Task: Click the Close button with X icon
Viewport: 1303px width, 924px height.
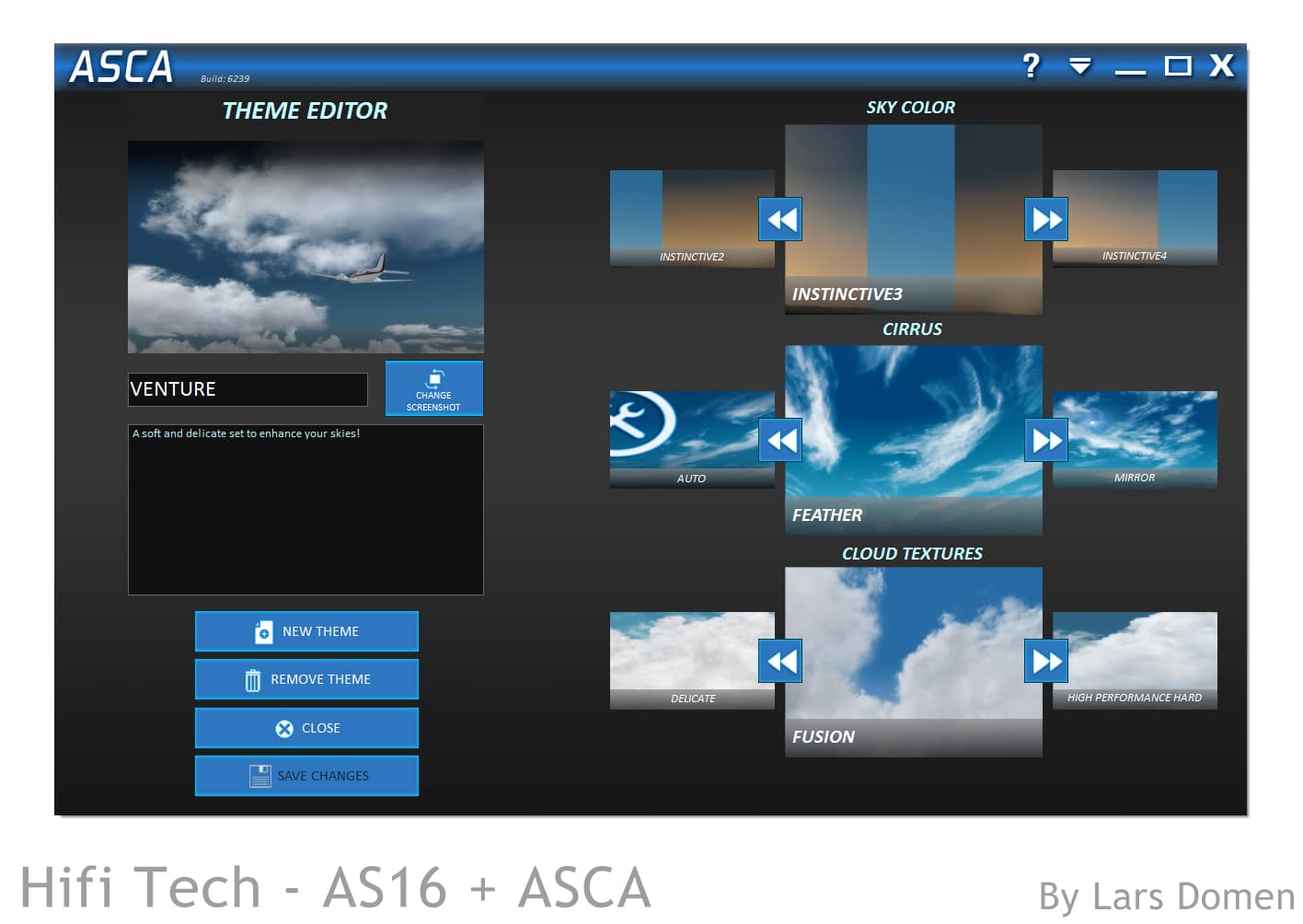Action: coord(306,728)
